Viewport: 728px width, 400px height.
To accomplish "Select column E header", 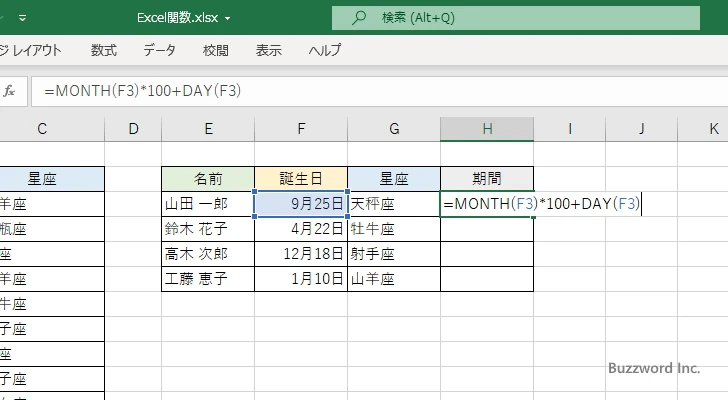I will pos(208,129).
